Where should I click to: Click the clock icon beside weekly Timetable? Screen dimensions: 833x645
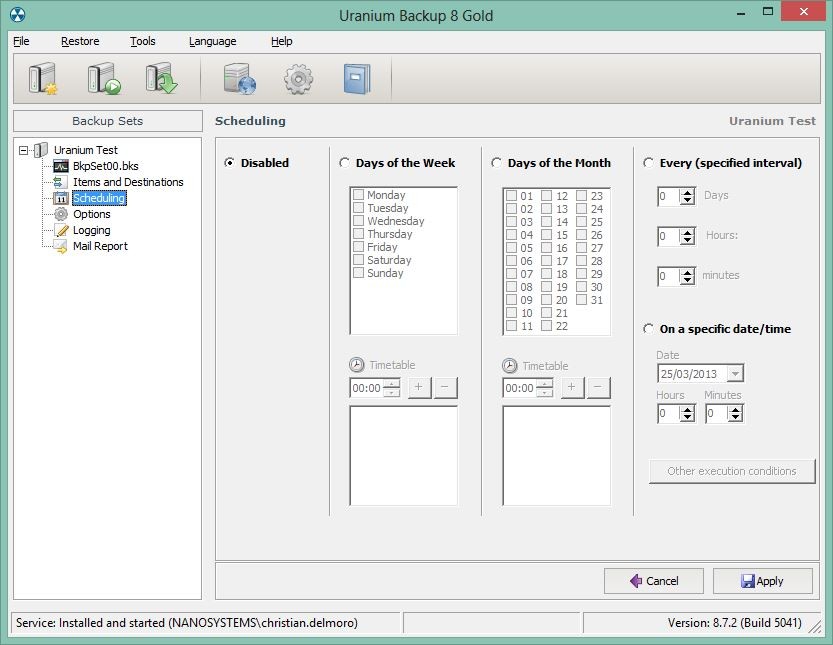356,365
